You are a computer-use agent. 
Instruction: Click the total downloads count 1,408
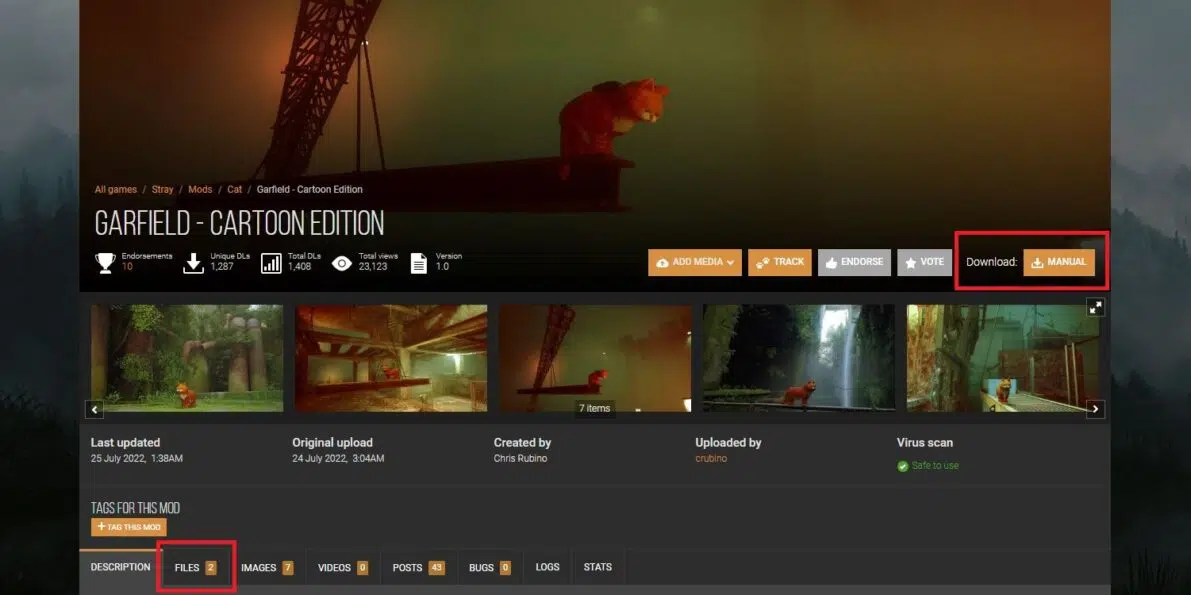(299, 267)
